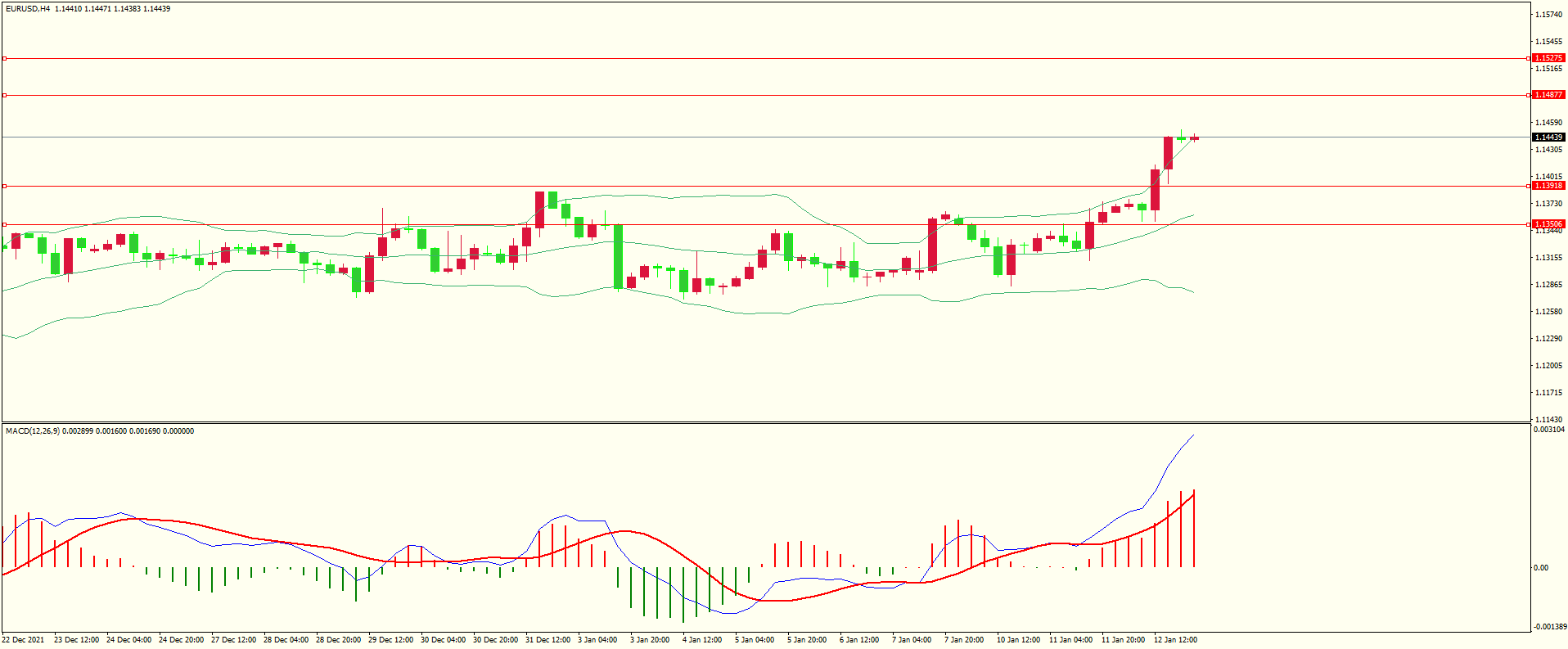Viewport: 1568px width, 649px height.
Task: Click the 12 Jan 12:00 time label
Action: [1175, 640]
